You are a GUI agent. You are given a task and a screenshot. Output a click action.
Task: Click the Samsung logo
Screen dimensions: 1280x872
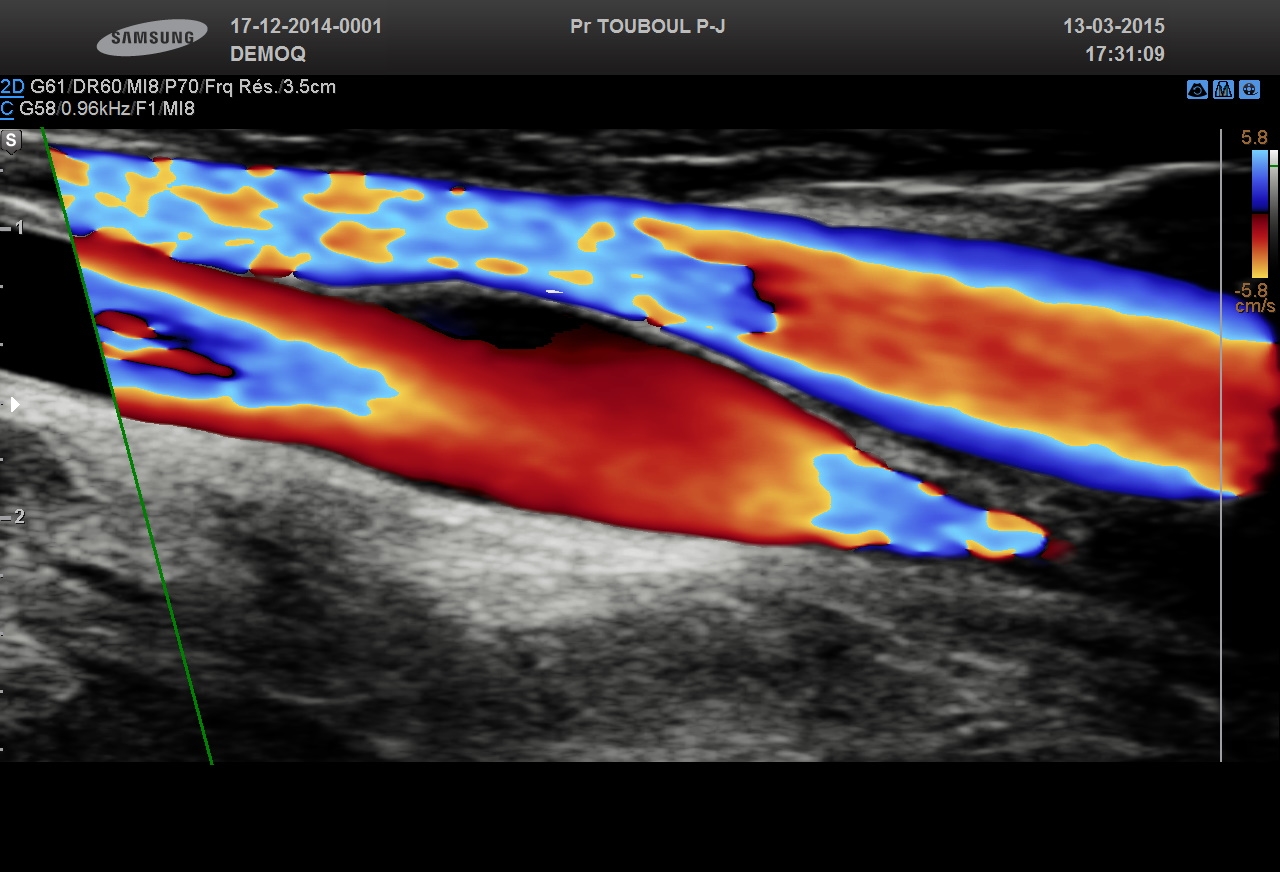click(x=152, y=38)
